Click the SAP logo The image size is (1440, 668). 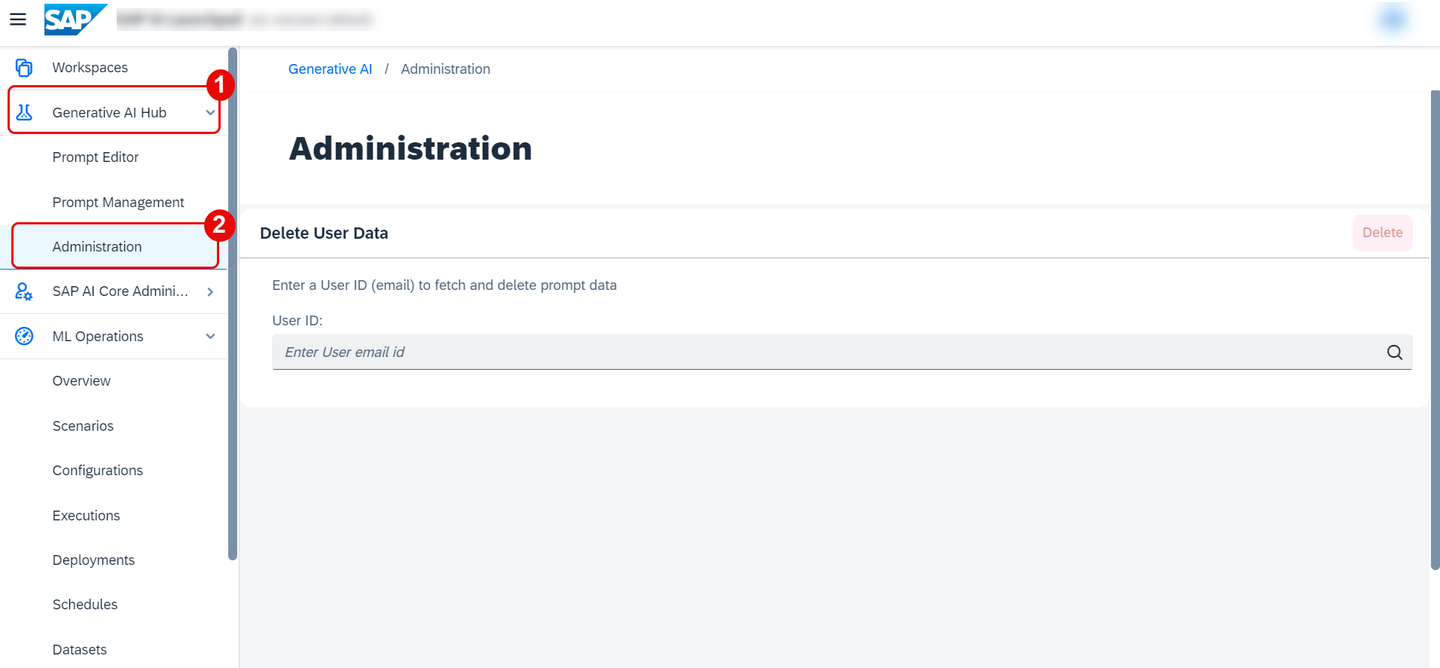pos(75,19)
